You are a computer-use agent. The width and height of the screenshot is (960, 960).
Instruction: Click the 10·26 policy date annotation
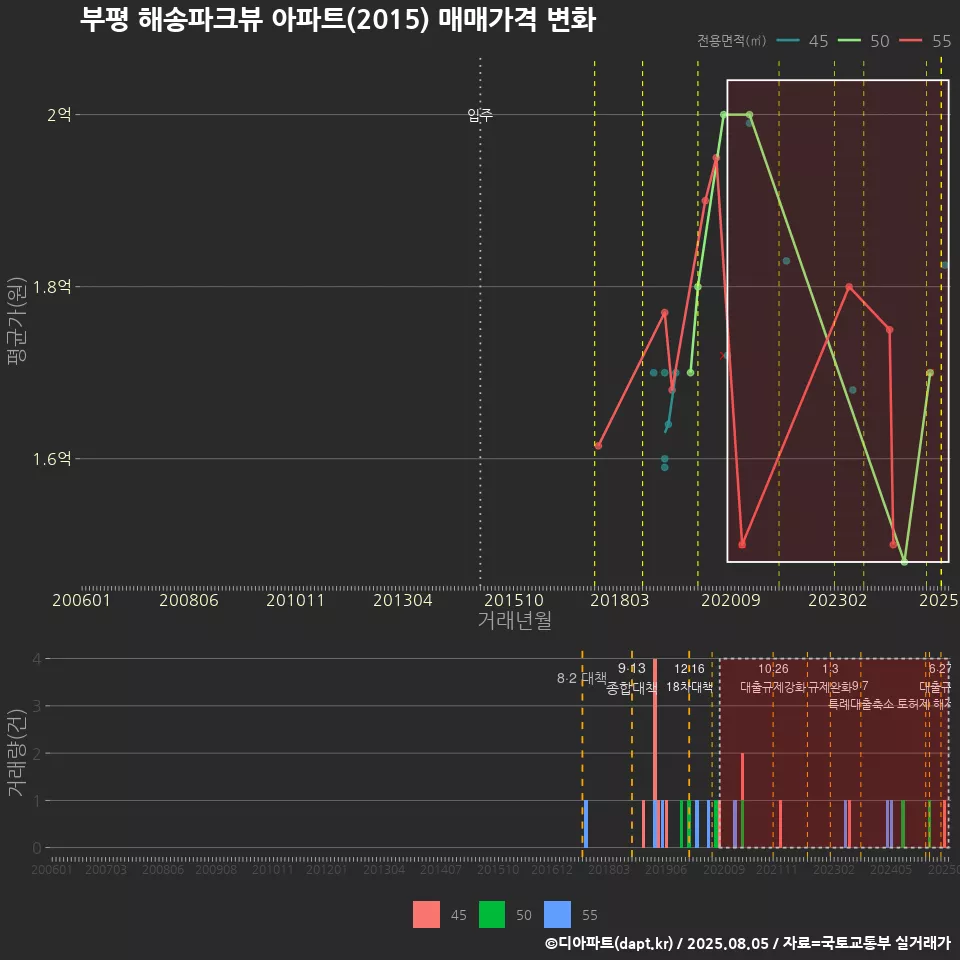(x=773, y=669)
